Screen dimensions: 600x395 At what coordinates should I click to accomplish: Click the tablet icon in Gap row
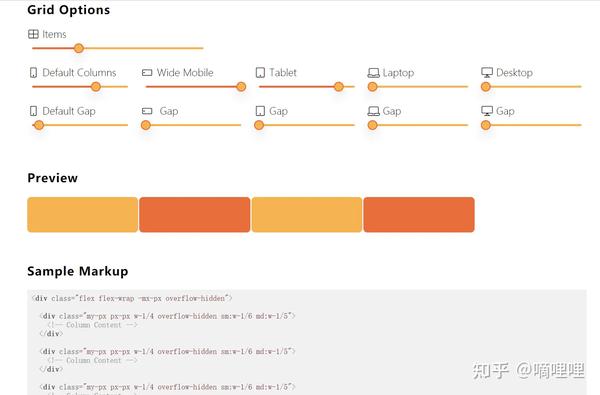click(260, 111)
